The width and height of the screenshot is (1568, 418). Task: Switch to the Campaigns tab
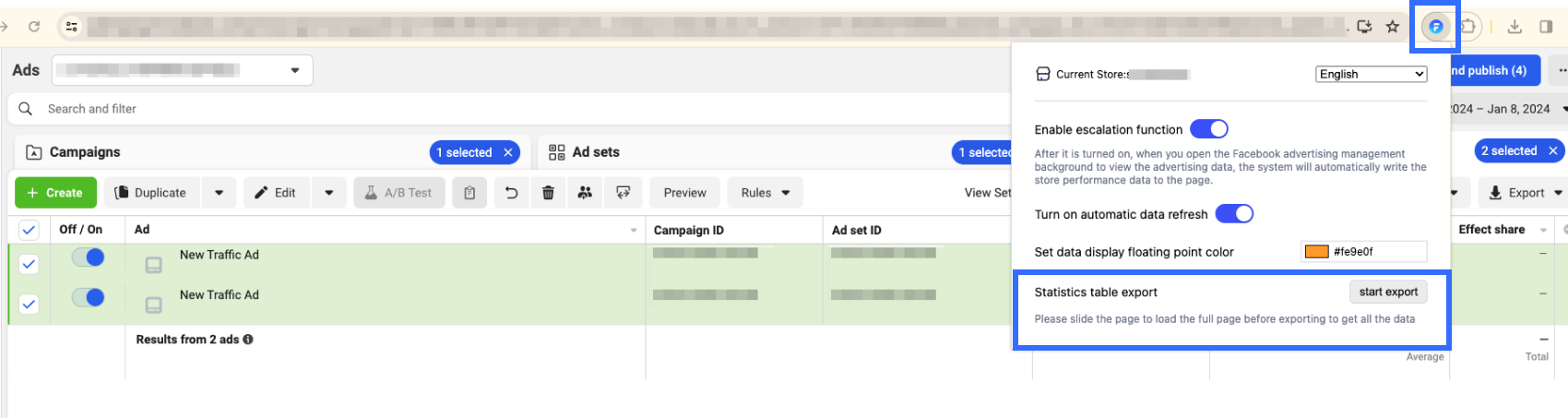click(x=85, y=152)
